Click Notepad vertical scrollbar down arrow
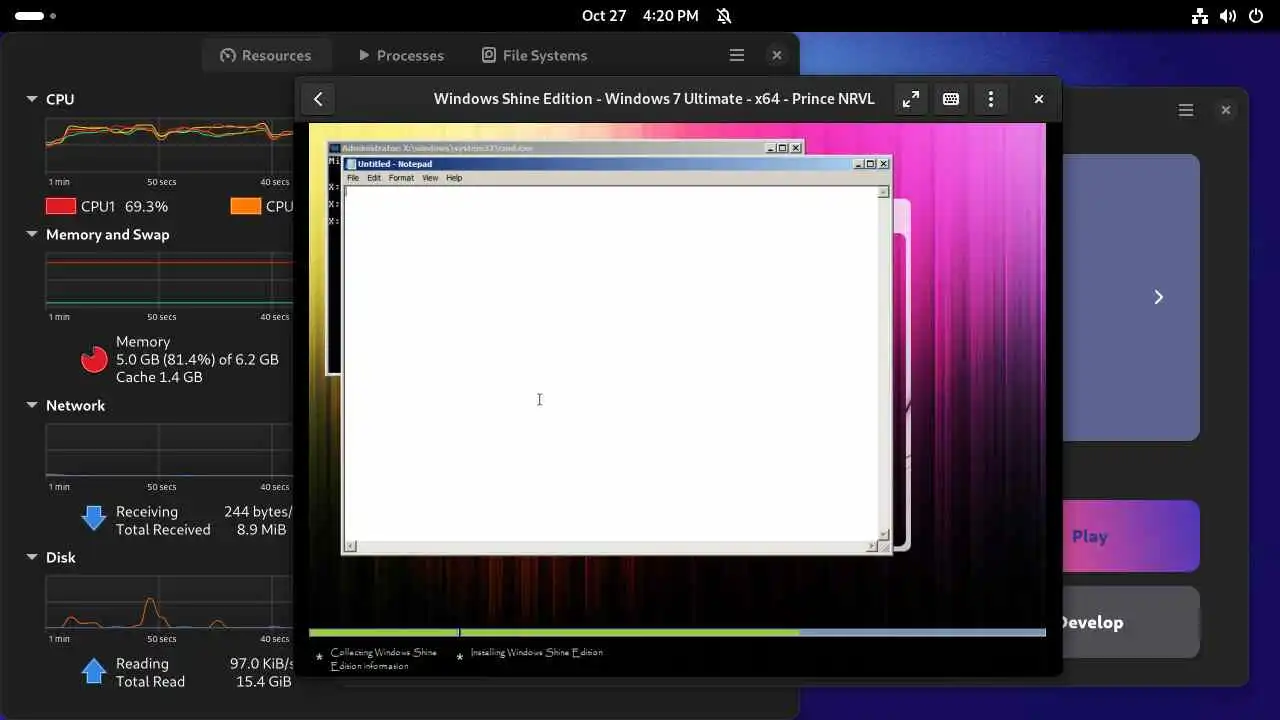The width and height of the screenshot is (1280, 720). (x=883, y=535)
